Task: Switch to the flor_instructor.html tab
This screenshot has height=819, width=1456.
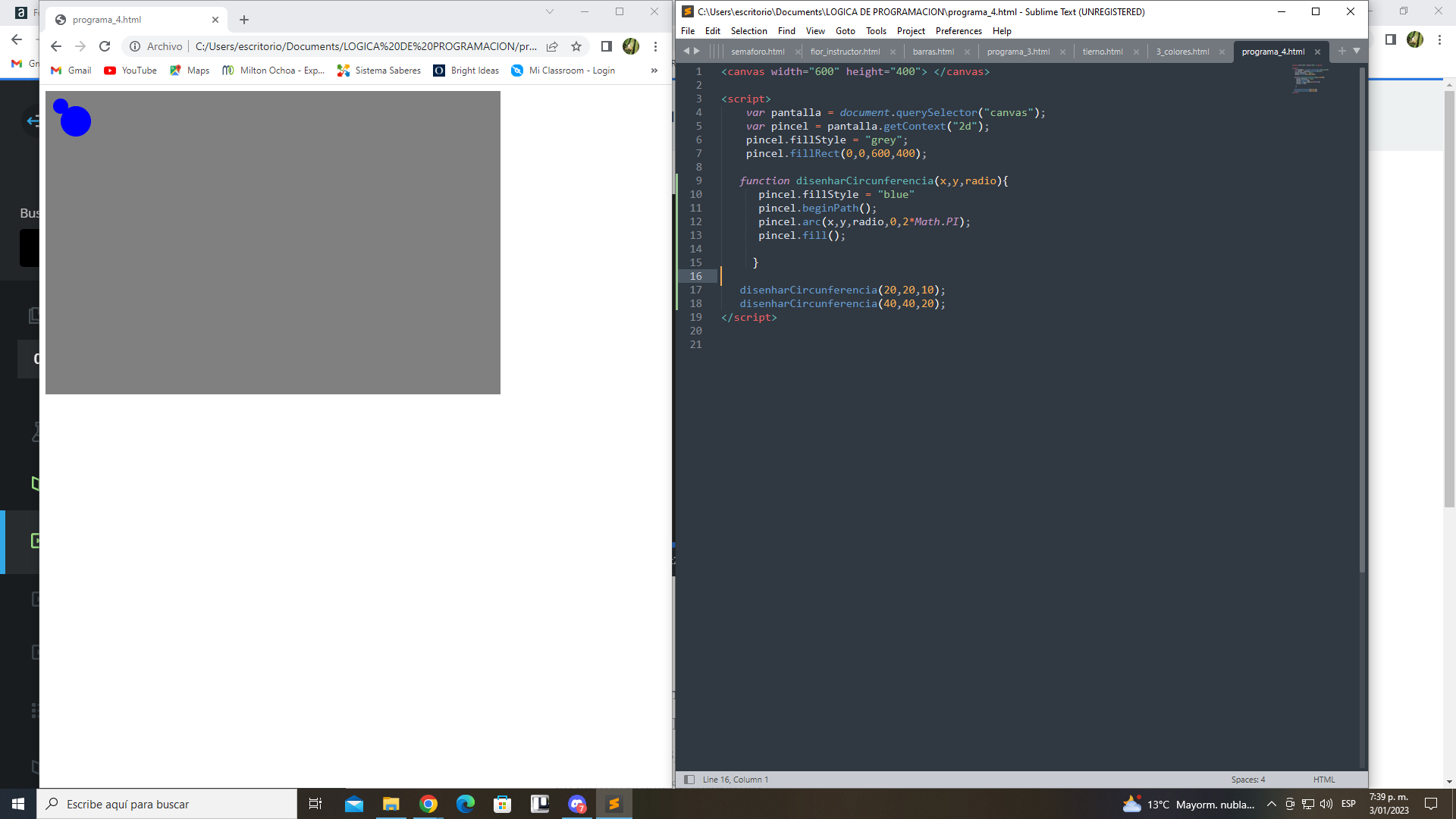Action: point(845,52)
